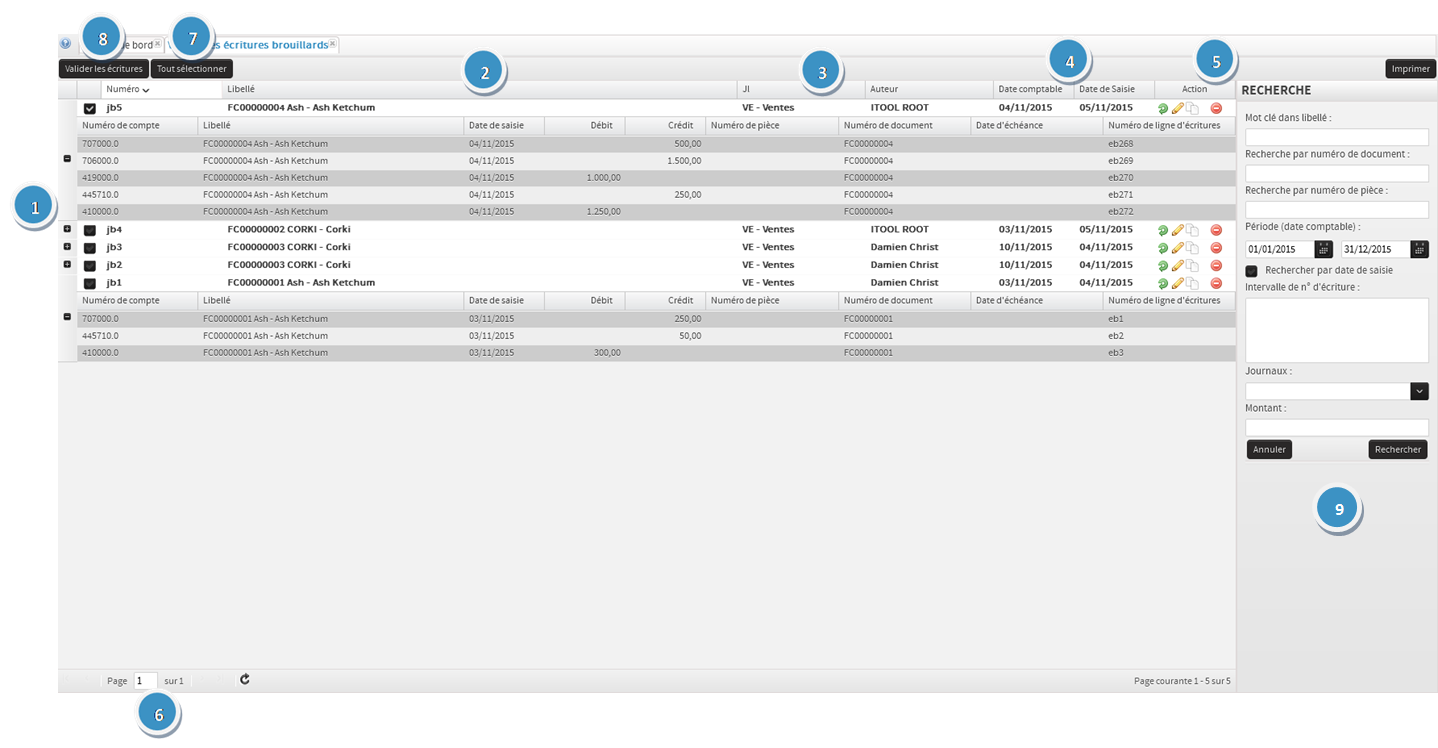Click the pencil edit icon for jb4
1438x748 pixels.
point(1178,230)
